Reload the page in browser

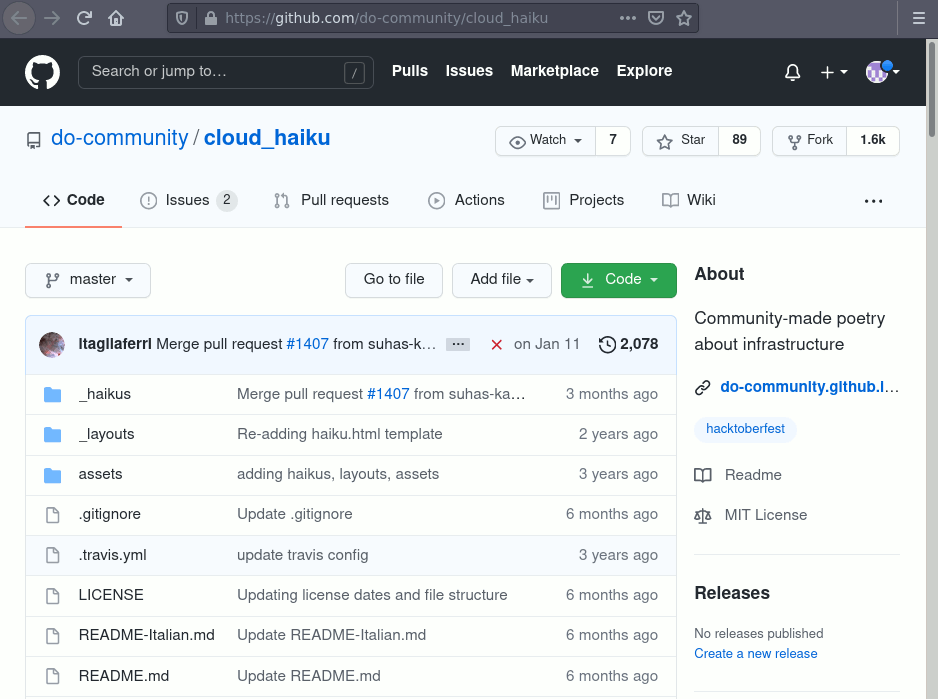tap(84, 18)
